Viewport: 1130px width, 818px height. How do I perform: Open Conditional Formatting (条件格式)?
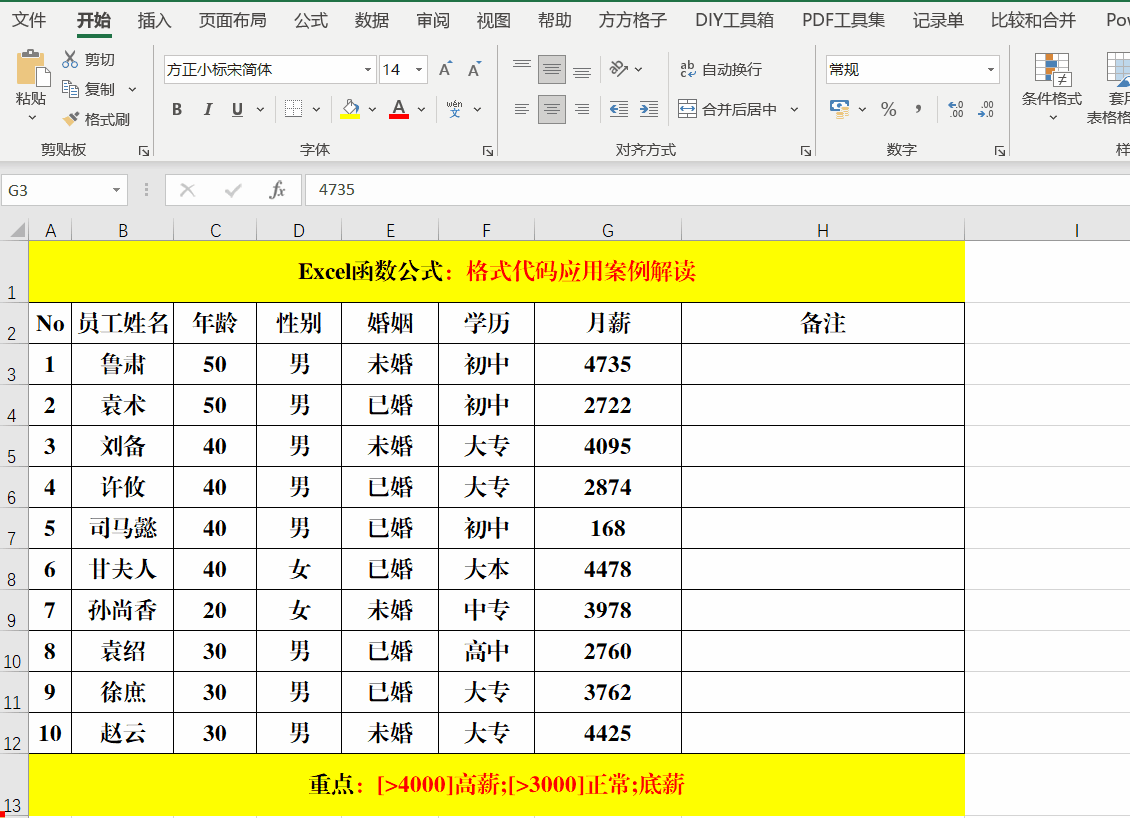click(x=1051, y=86)
